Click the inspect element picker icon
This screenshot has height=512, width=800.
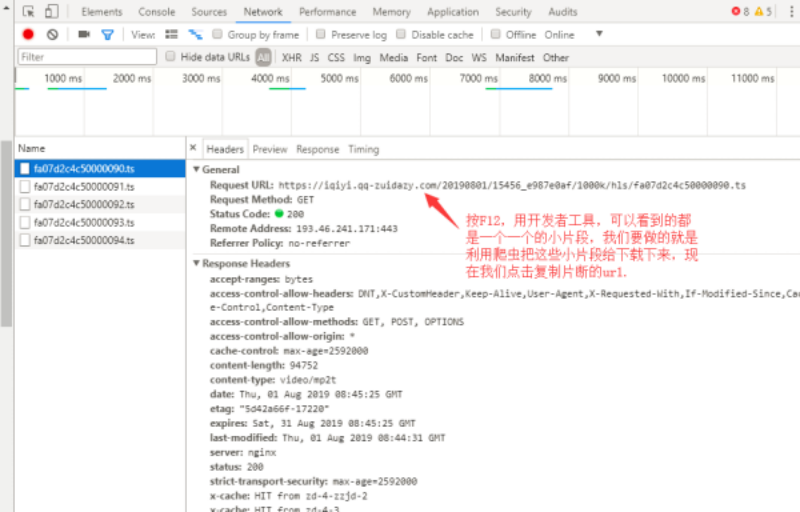pyautogui.click(x=28, y=12)
